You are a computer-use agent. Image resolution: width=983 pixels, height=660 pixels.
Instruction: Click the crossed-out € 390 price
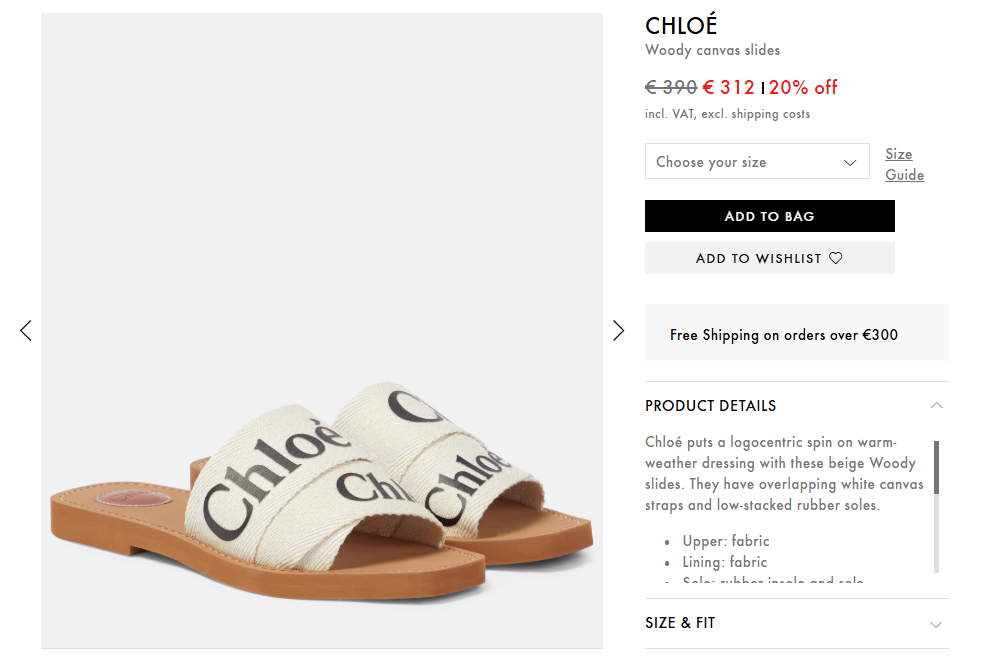(671, 87)
